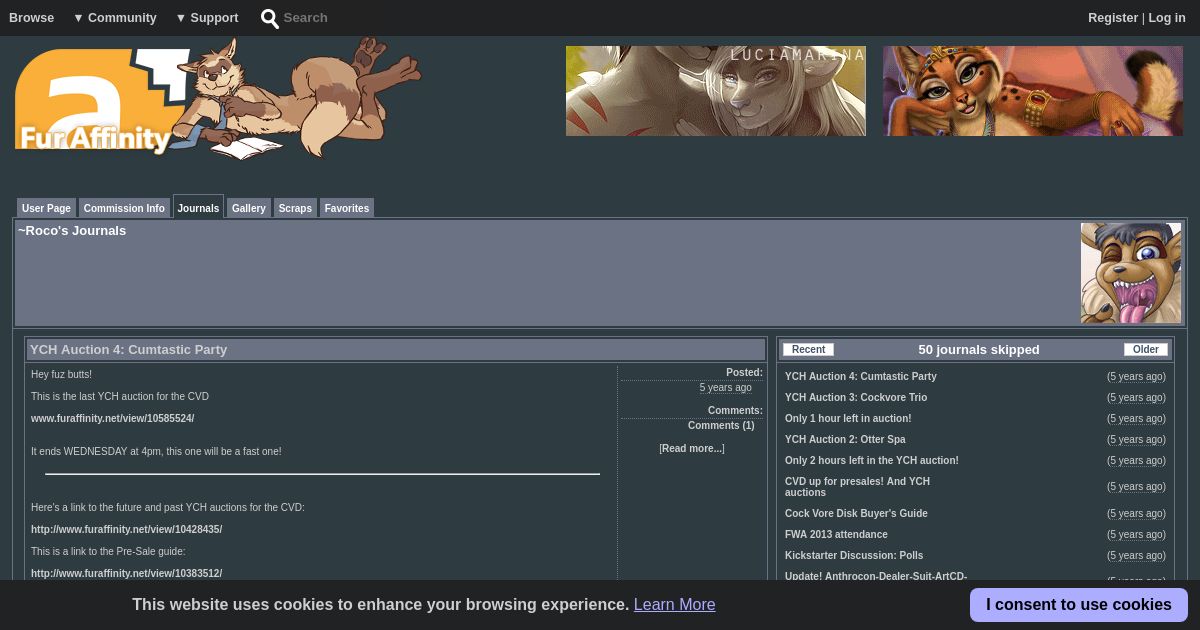The width and height of the screenshot is (1200, 630).
Task: Click I consent to use cookies
Action: coord(1079,605)
